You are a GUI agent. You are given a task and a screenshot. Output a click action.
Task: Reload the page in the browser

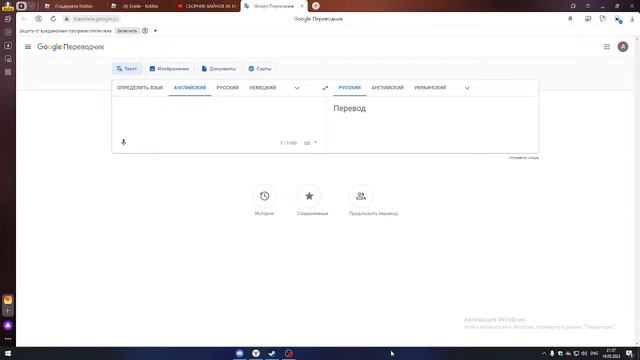tap(53, 19)
